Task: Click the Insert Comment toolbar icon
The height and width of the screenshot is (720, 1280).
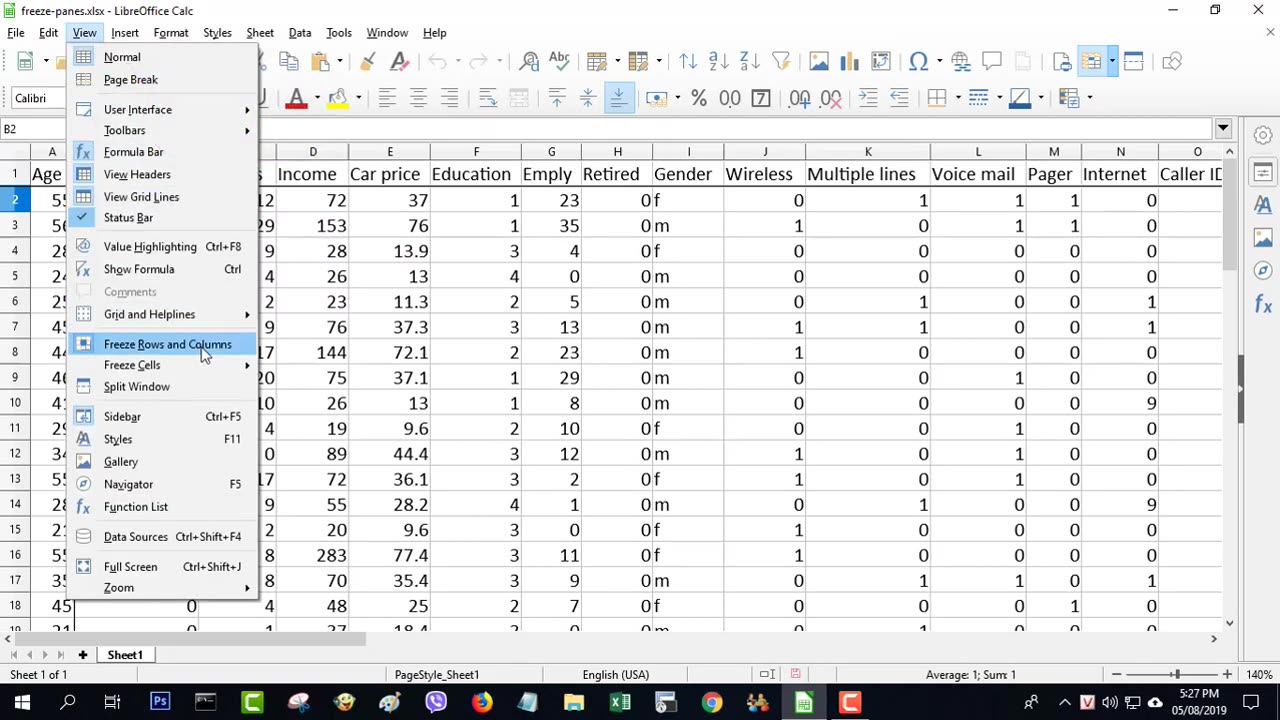Action: click(x=992, y=62)
